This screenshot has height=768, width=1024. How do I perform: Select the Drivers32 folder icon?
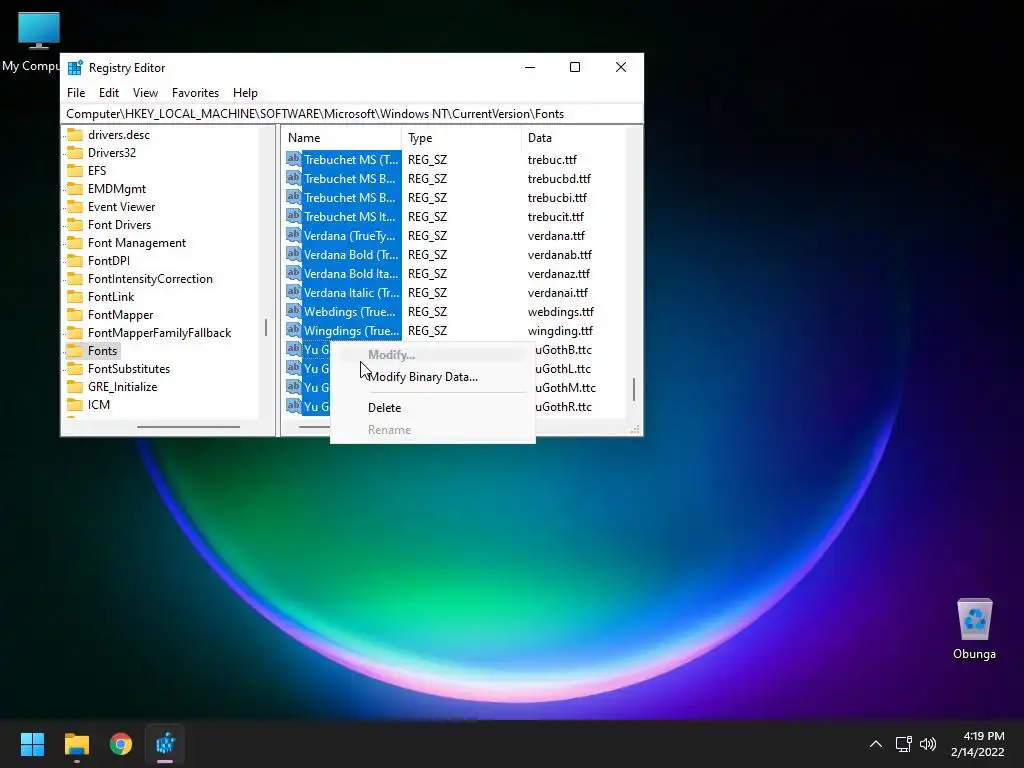point(76,153)
